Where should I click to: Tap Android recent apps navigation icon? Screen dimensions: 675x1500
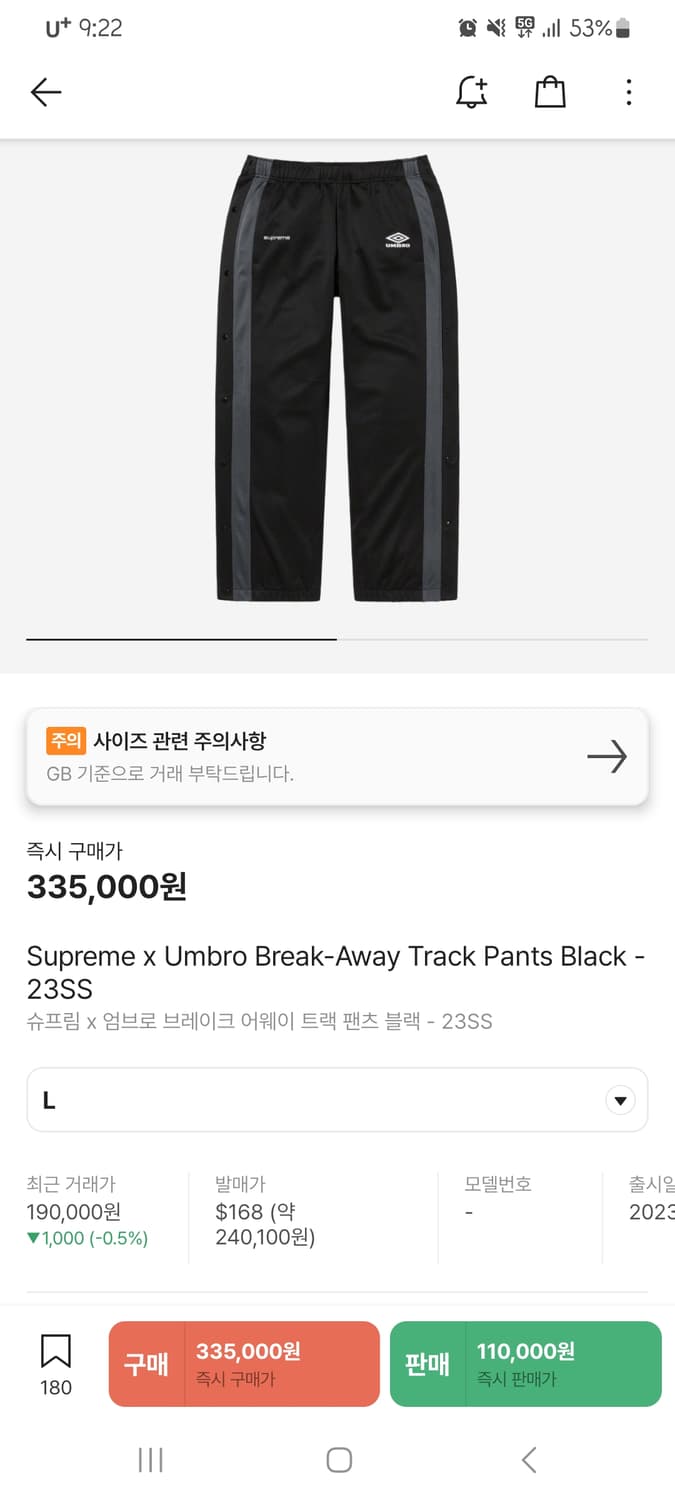click(x=150, y=1460)
